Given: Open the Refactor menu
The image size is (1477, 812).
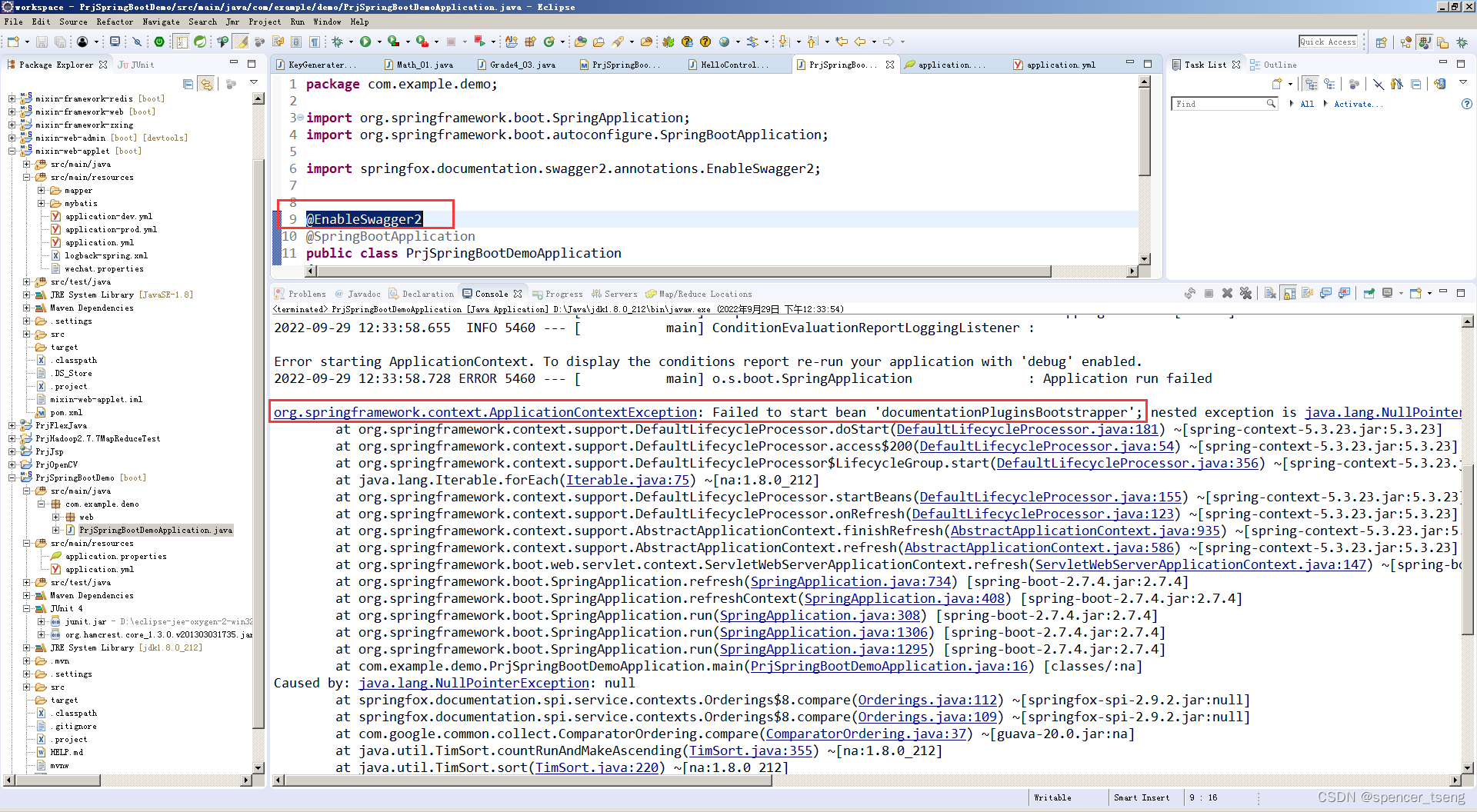Looking at the screenshot, I should pyautogui.click(x=115, y=22).
